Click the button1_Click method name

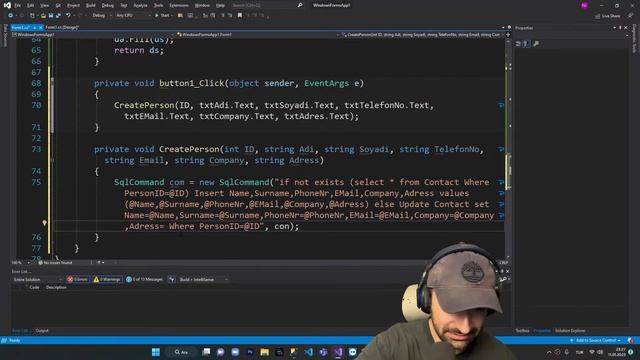click(192, 83)
